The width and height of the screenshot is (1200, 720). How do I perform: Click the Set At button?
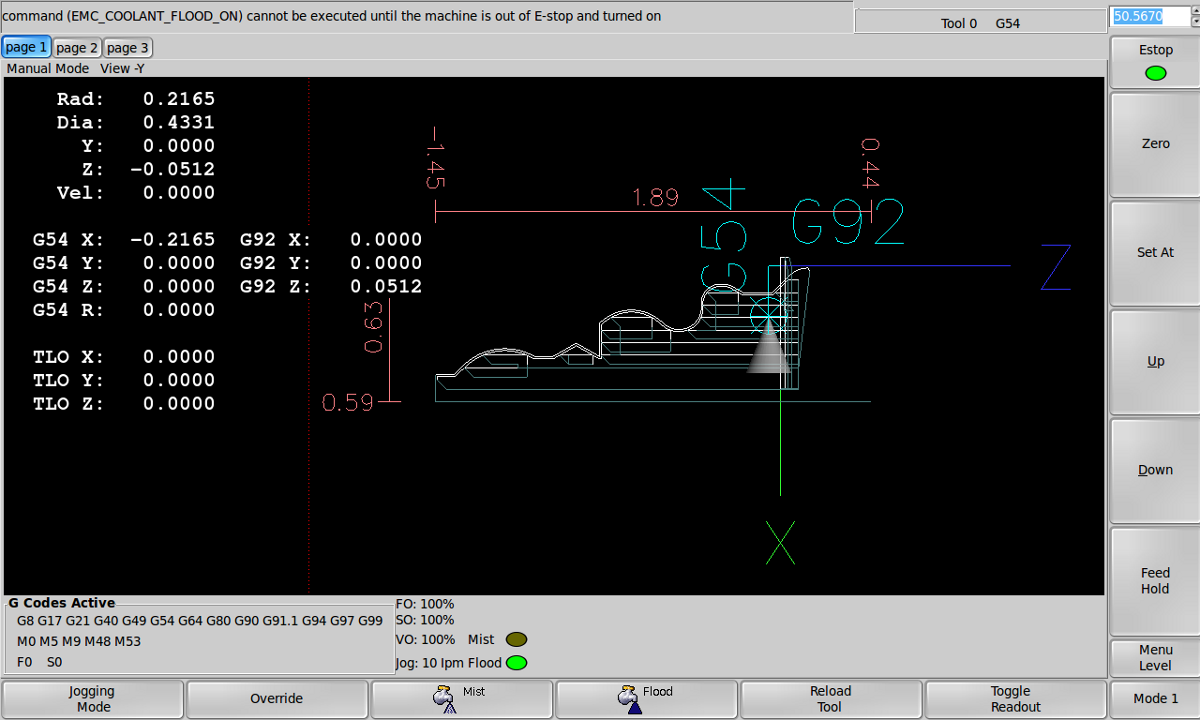[1155, 253]
